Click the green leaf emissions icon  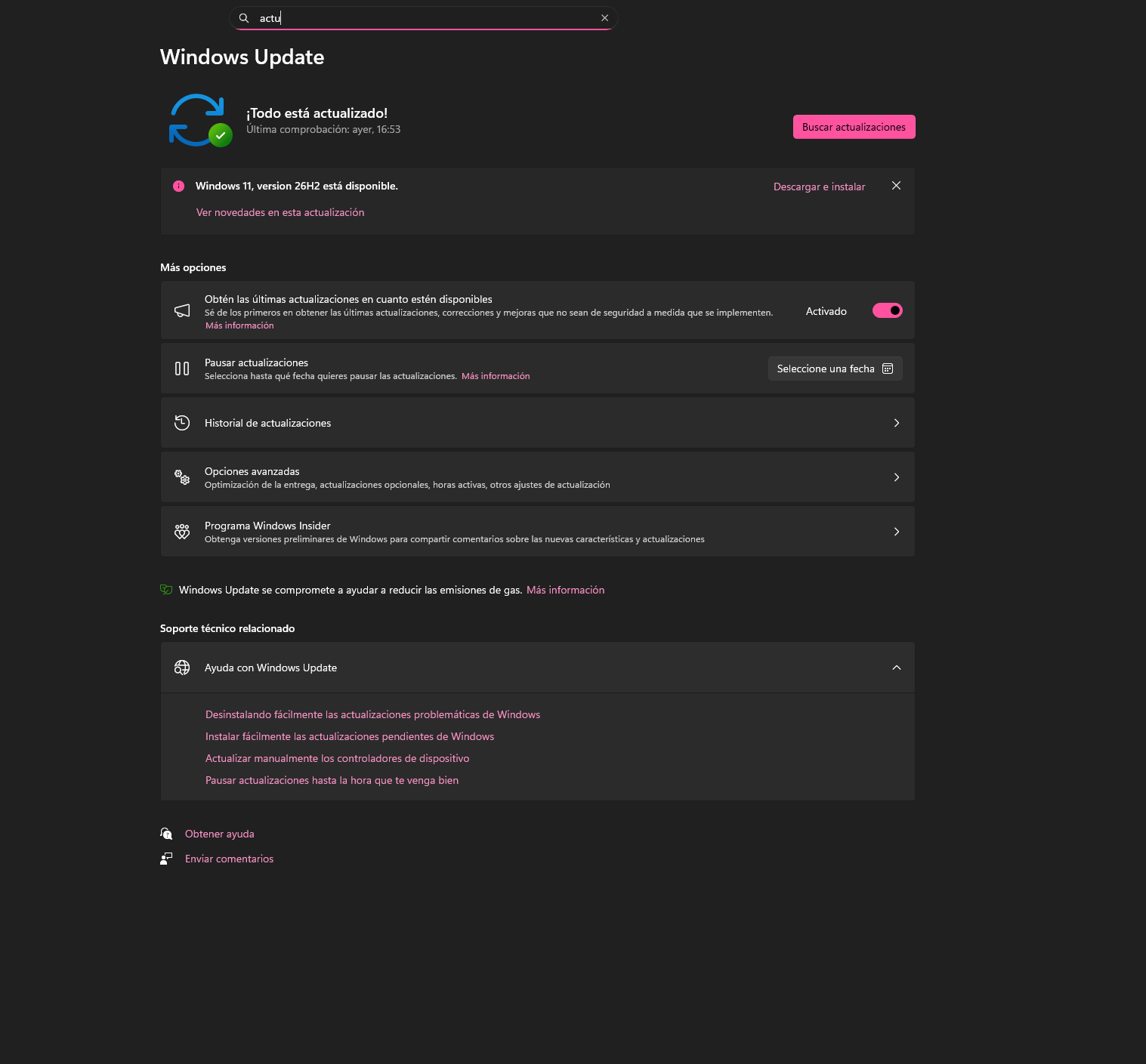click(x=166, y=590)
